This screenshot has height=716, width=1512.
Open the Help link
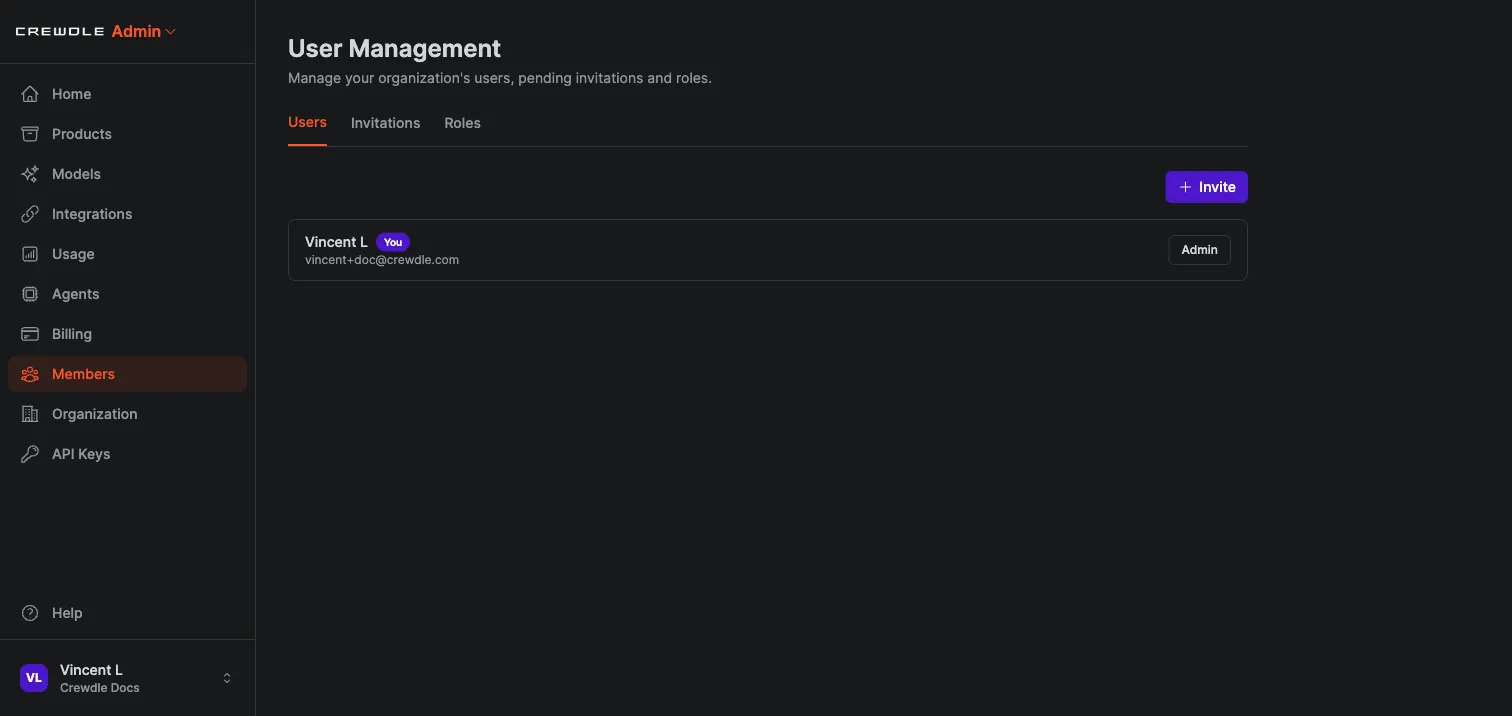127,613
